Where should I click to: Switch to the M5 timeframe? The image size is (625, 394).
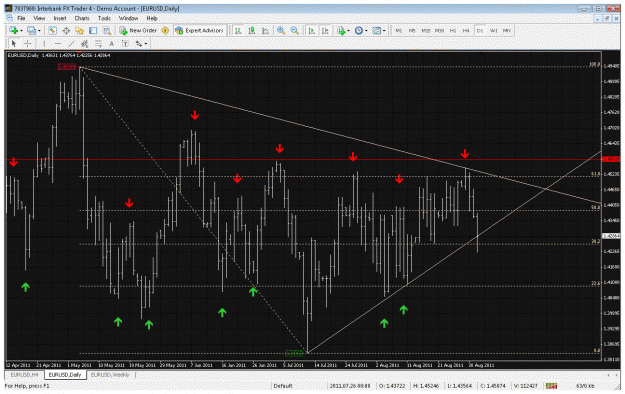pos(412,30)
